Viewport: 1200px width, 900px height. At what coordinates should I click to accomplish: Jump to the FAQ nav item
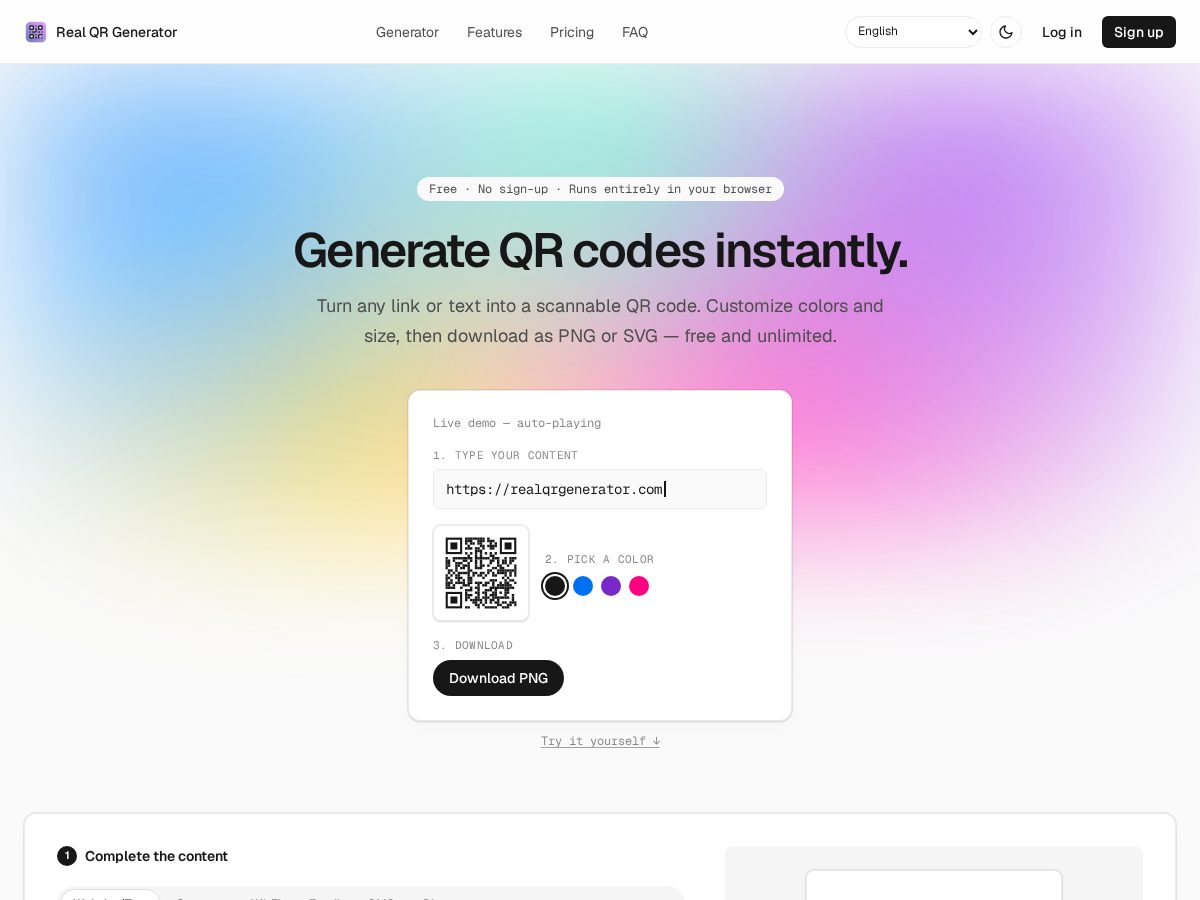(635, 32)
